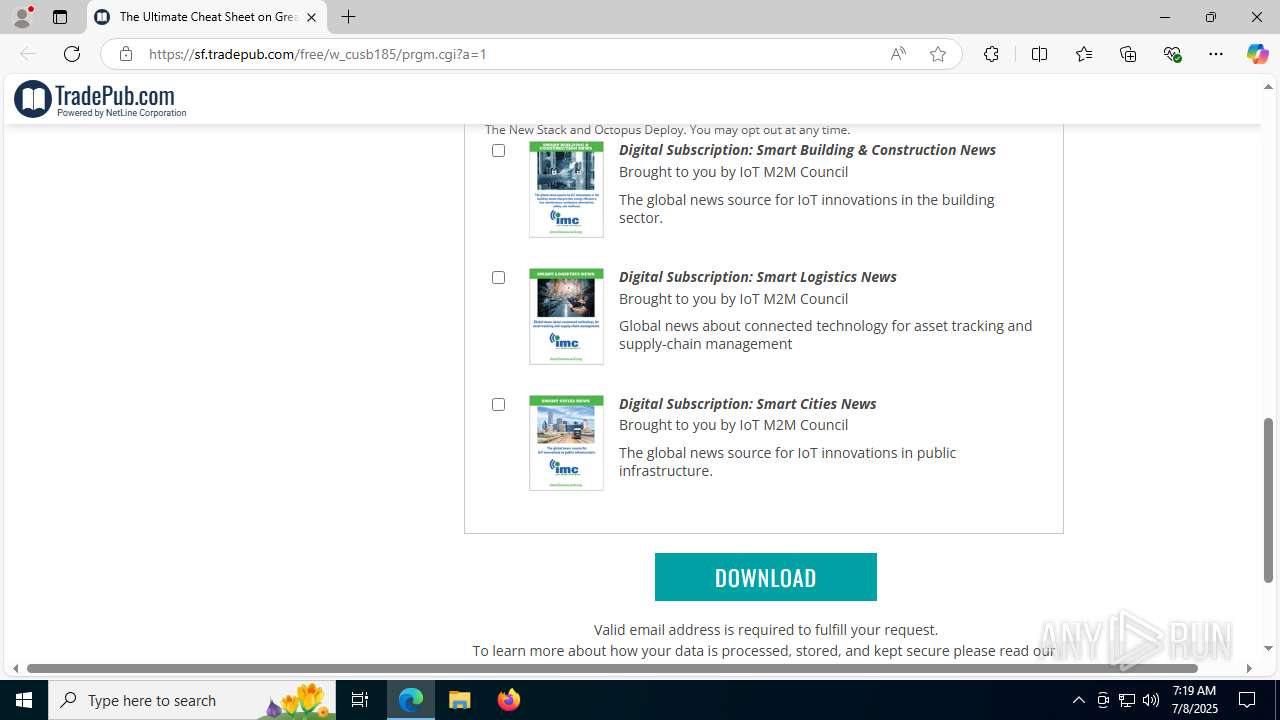The width and height of the screenshot is (1280, 720).
Task: Enable Split screen view
Action: [1039, 54]
